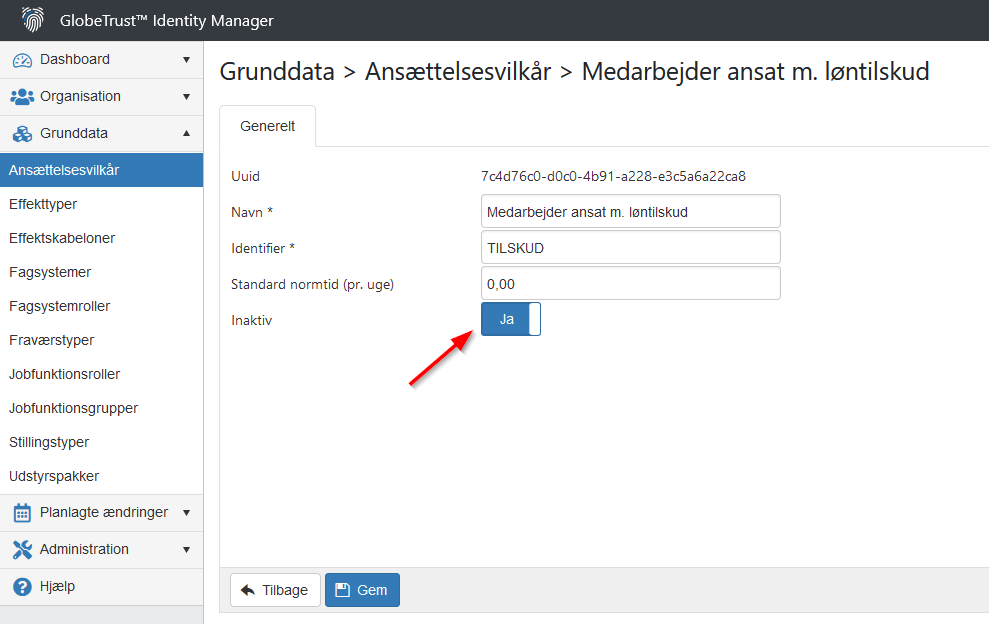Expand the Organisation menu arrow
Screen dimensions: 989x624
coord(186,97)
